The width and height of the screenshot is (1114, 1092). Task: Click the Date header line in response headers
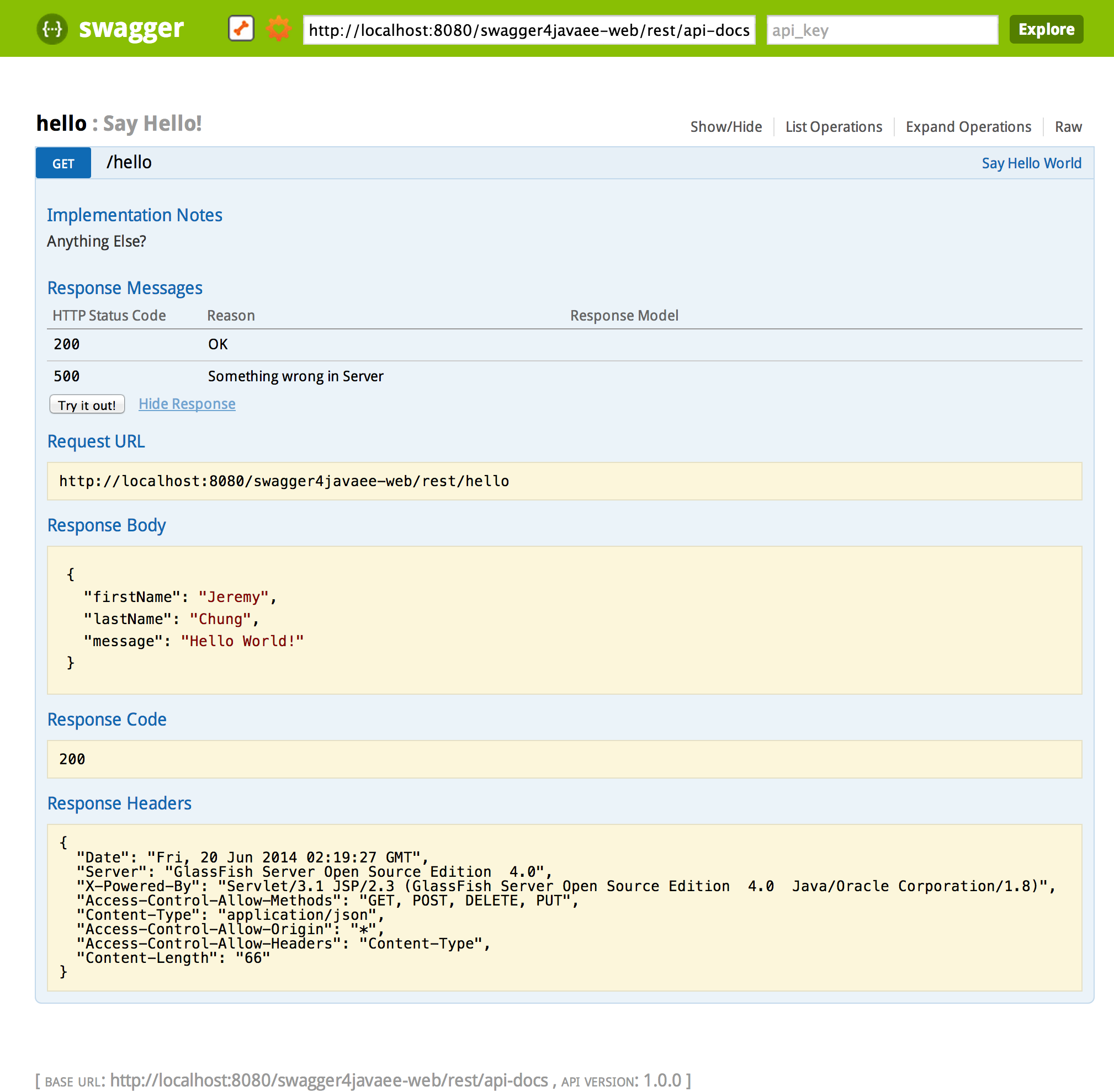click(x=252, y=857)
